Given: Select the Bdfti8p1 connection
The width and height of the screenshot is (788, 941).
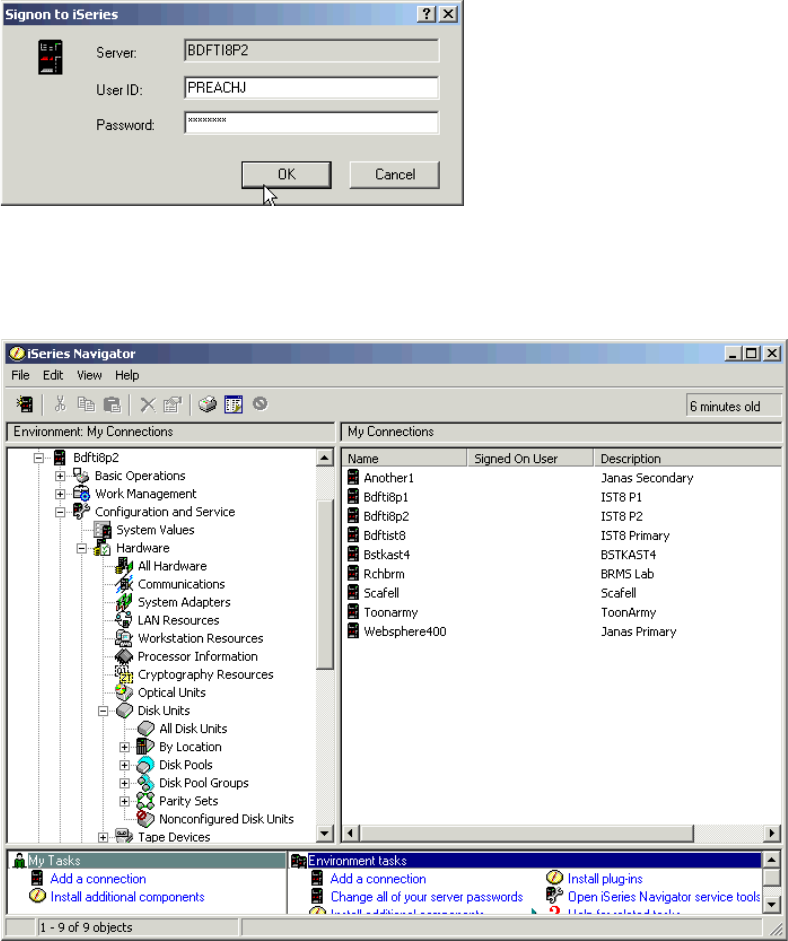Looking at the screenshot, I should point(385,497).
